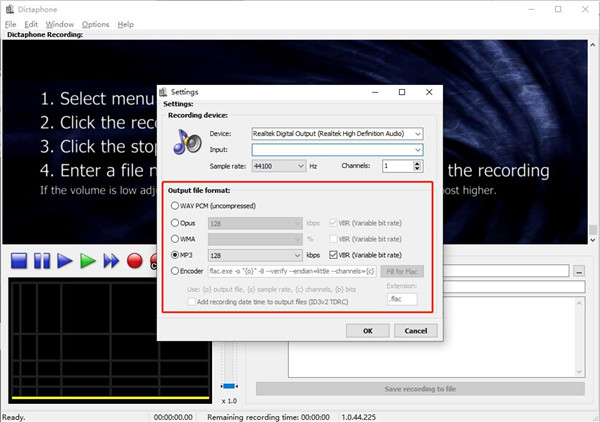The image size is (600, 422).
Task: Click the ellipsis browse button beside file field
Action: coord(579,271)
